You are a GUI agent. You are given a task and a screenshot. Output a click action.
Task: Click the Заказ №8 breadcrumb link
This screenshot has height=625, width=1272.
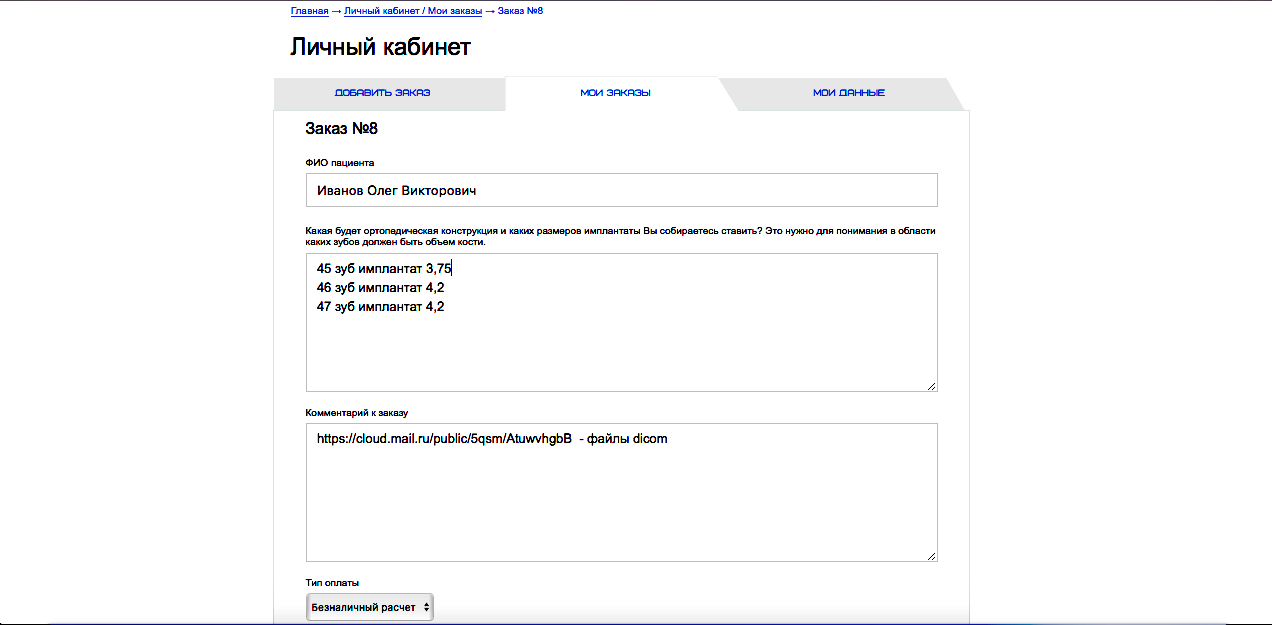pos(520,11)
